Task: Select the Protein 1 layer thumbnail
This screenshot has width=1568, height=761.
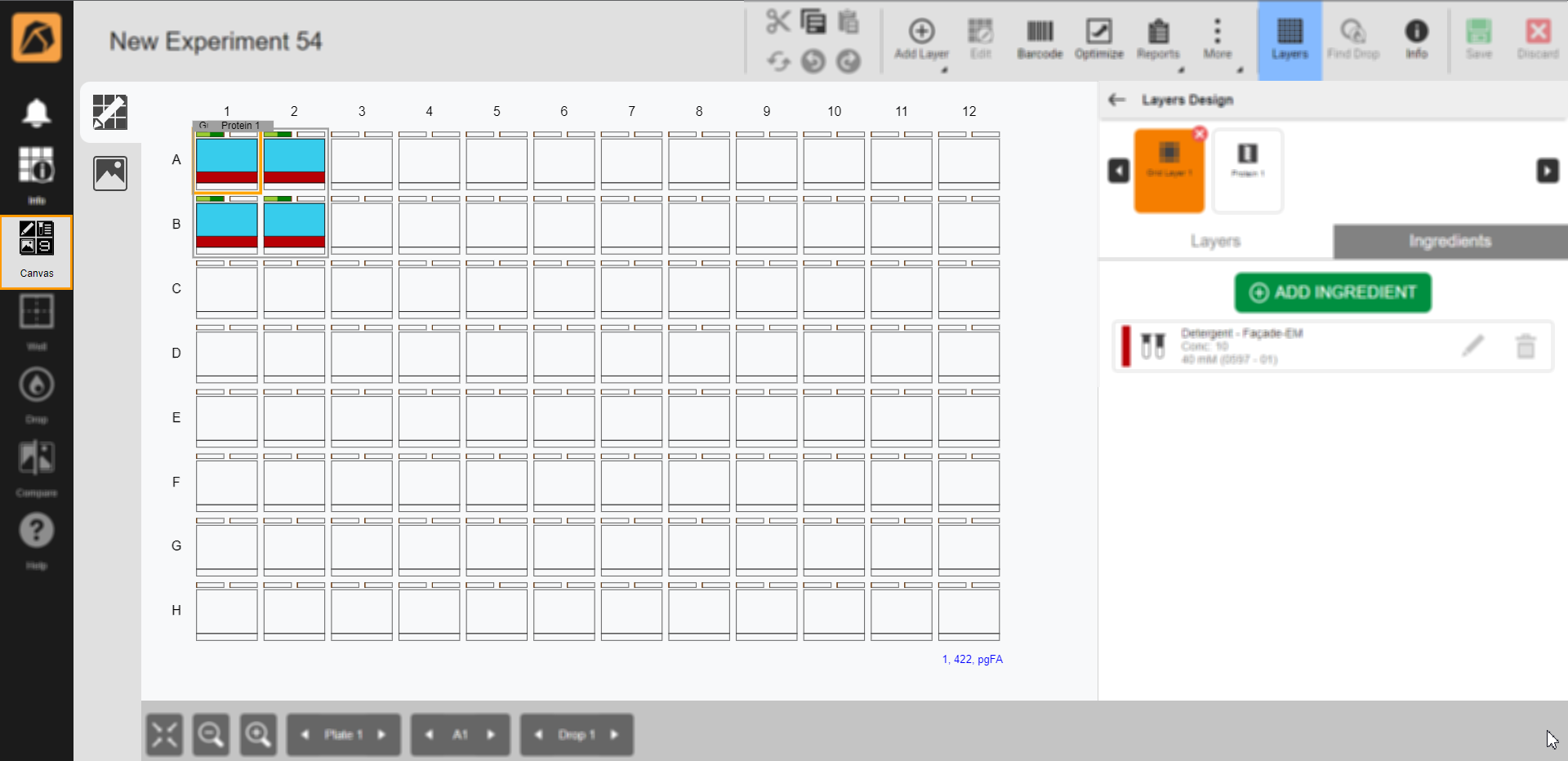Action: tap(1247, 171)
